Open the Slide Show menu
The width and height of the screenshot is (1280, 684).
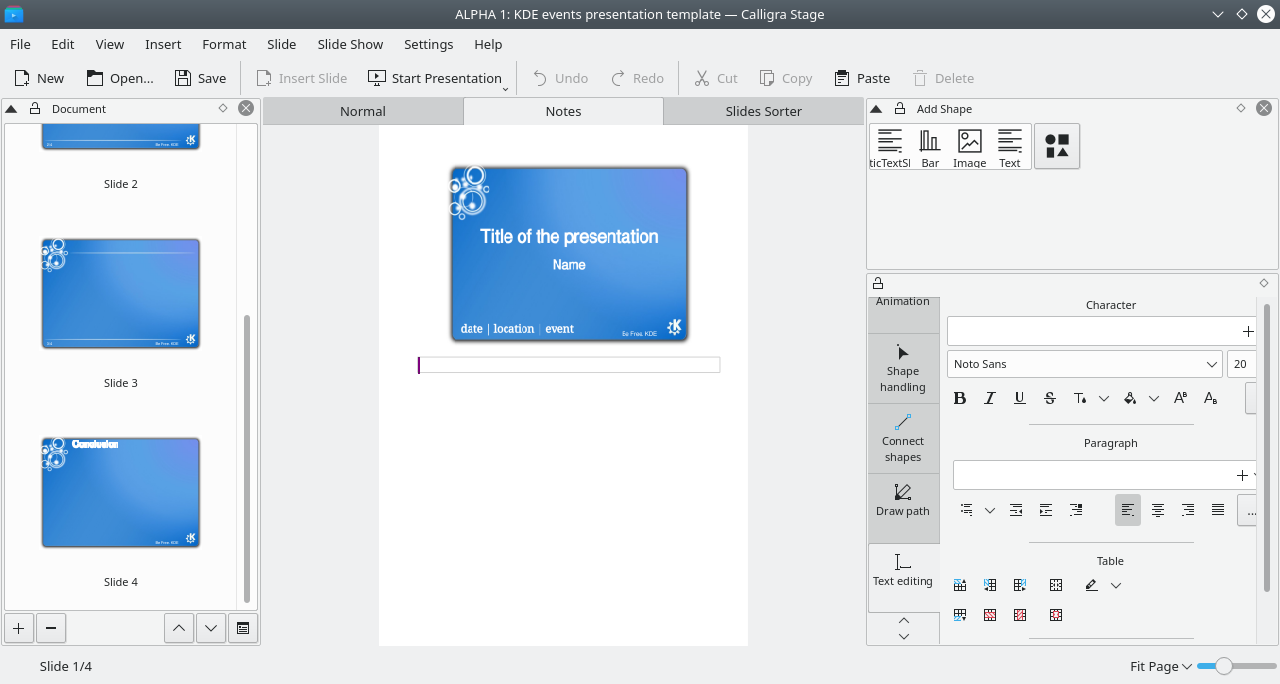coord(350,44)
